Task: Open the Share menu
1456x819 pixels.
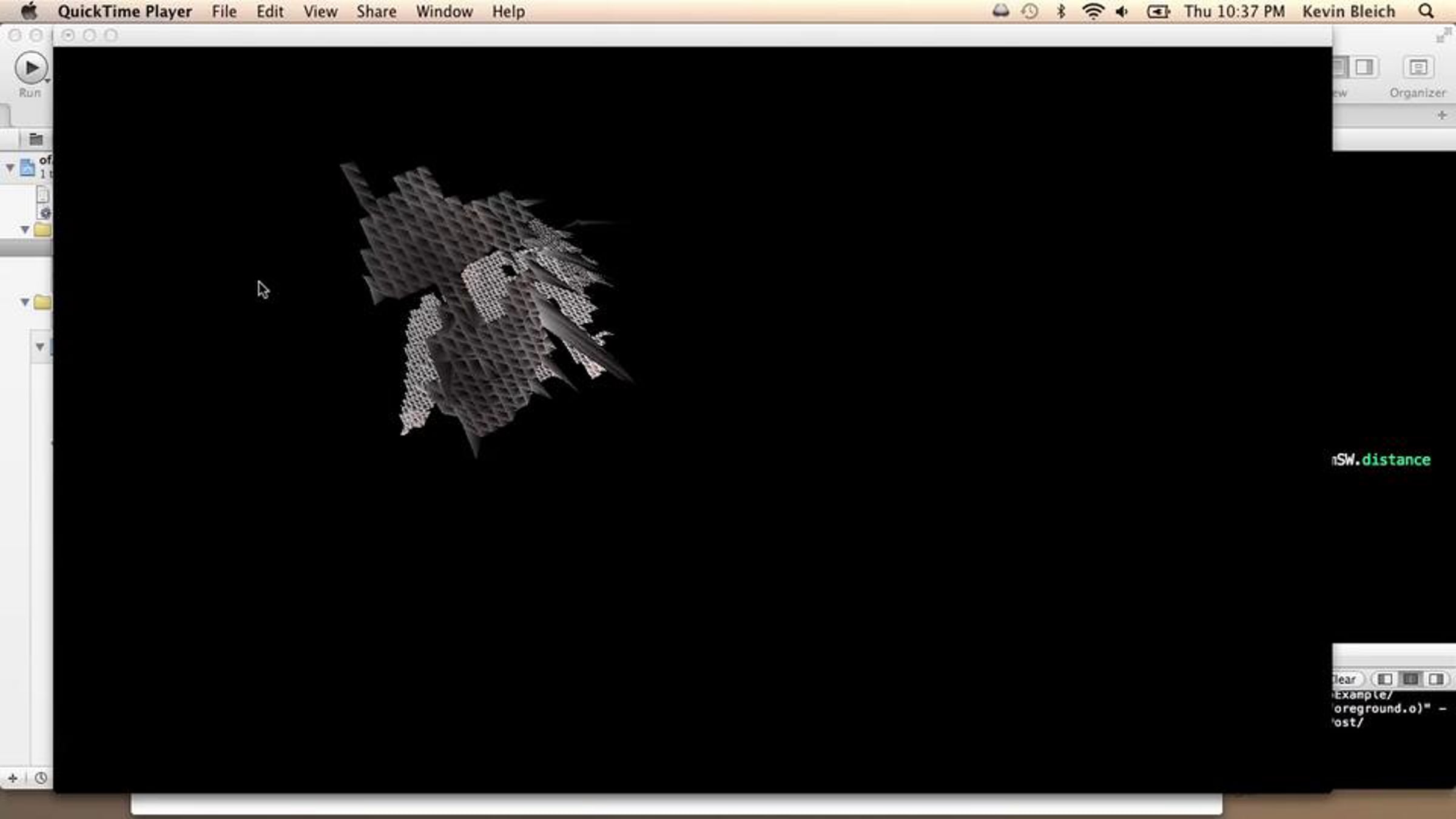Action: pos(376,12)
